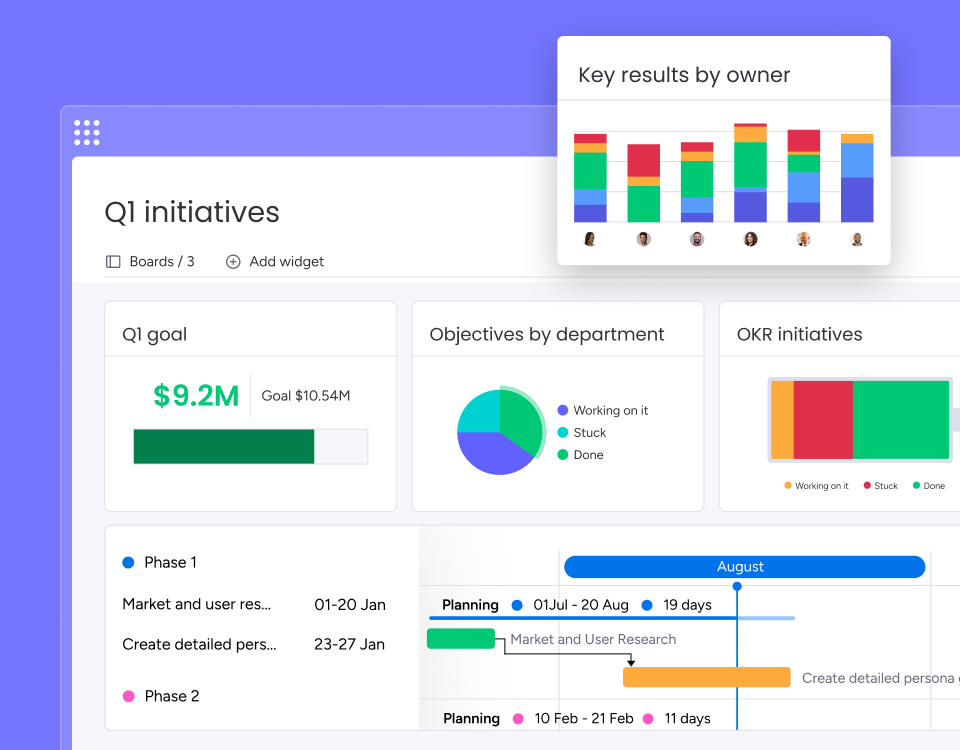Select the fourth owner avatar under the chart
The height and width of the screenshot is (750, 960).
click(x=751, y=239)
